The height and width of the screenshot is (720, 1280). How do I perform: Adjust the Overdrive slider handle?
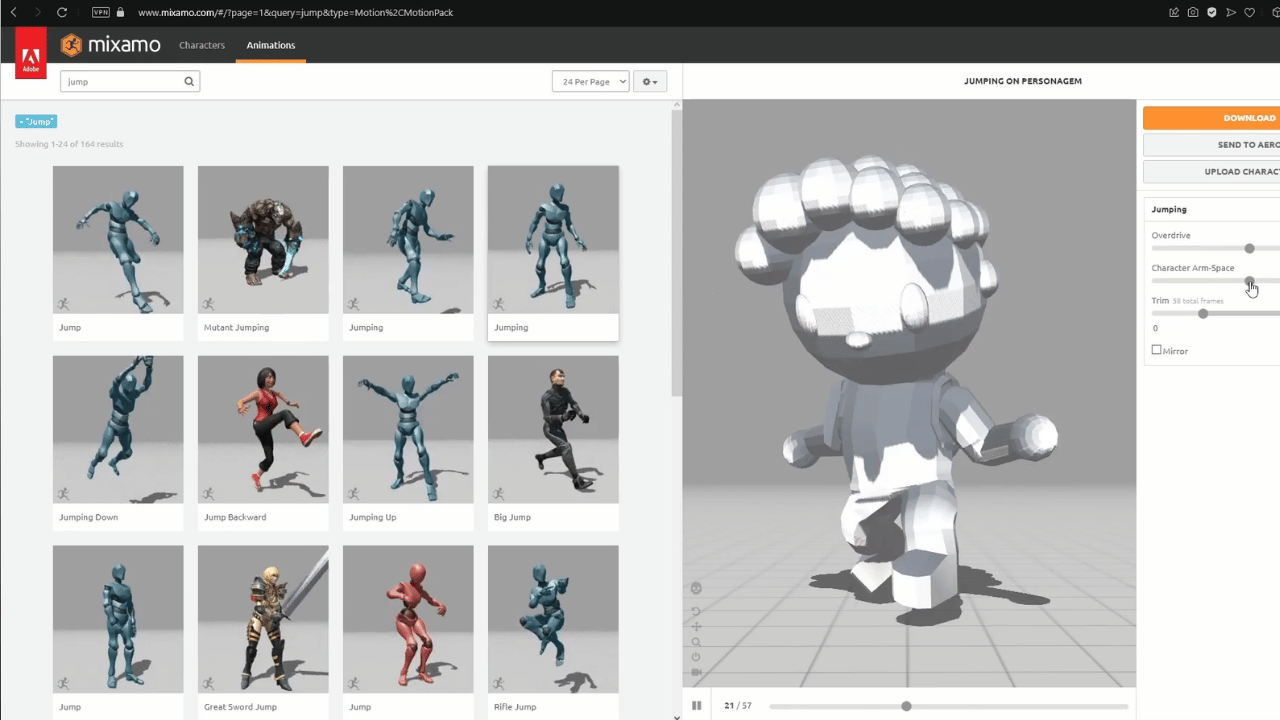pyautogui.click(x=1249, y=248)
